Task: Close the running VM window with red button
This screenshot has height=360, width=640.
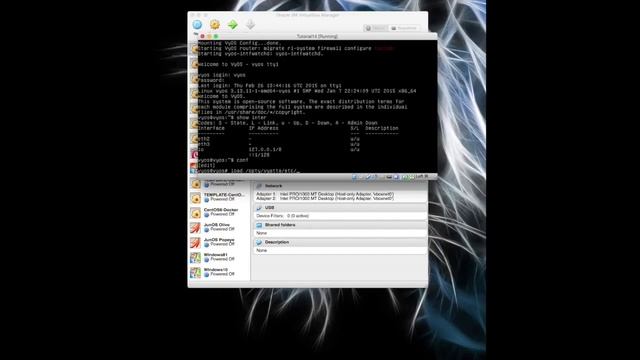Action: (x=202, y=36)
